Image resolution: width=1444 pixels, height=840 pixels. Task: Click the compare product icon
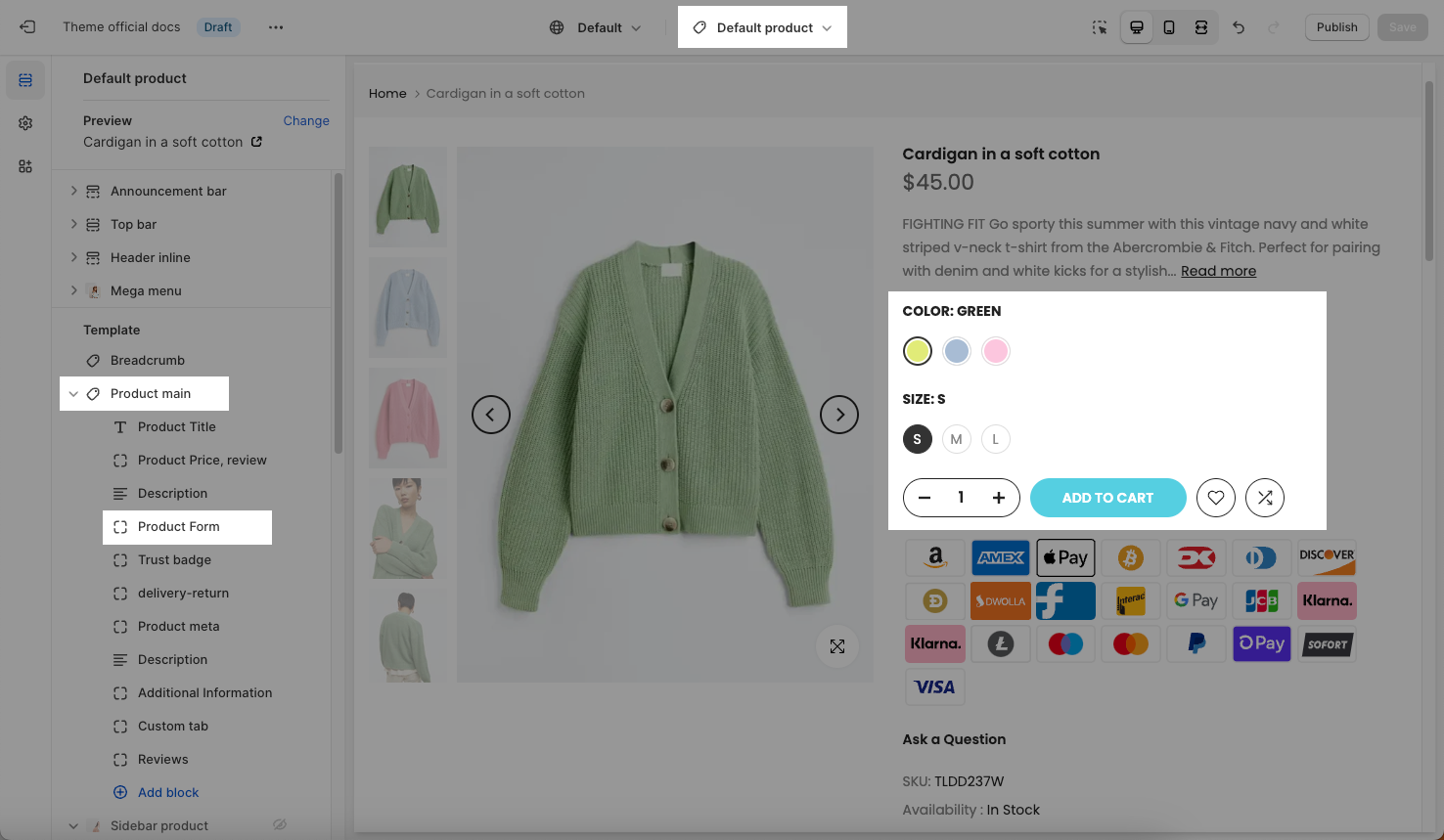[1265, 498]
